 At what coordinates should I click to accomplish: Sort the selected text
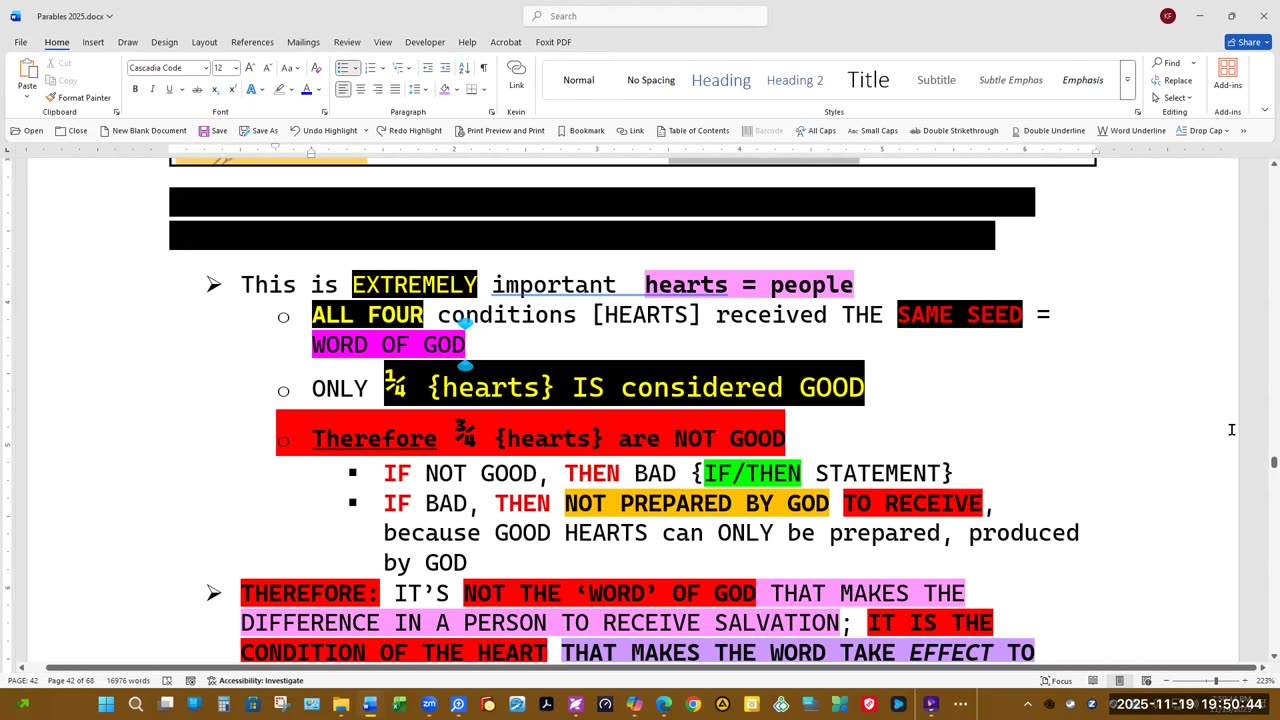point(464,68)
